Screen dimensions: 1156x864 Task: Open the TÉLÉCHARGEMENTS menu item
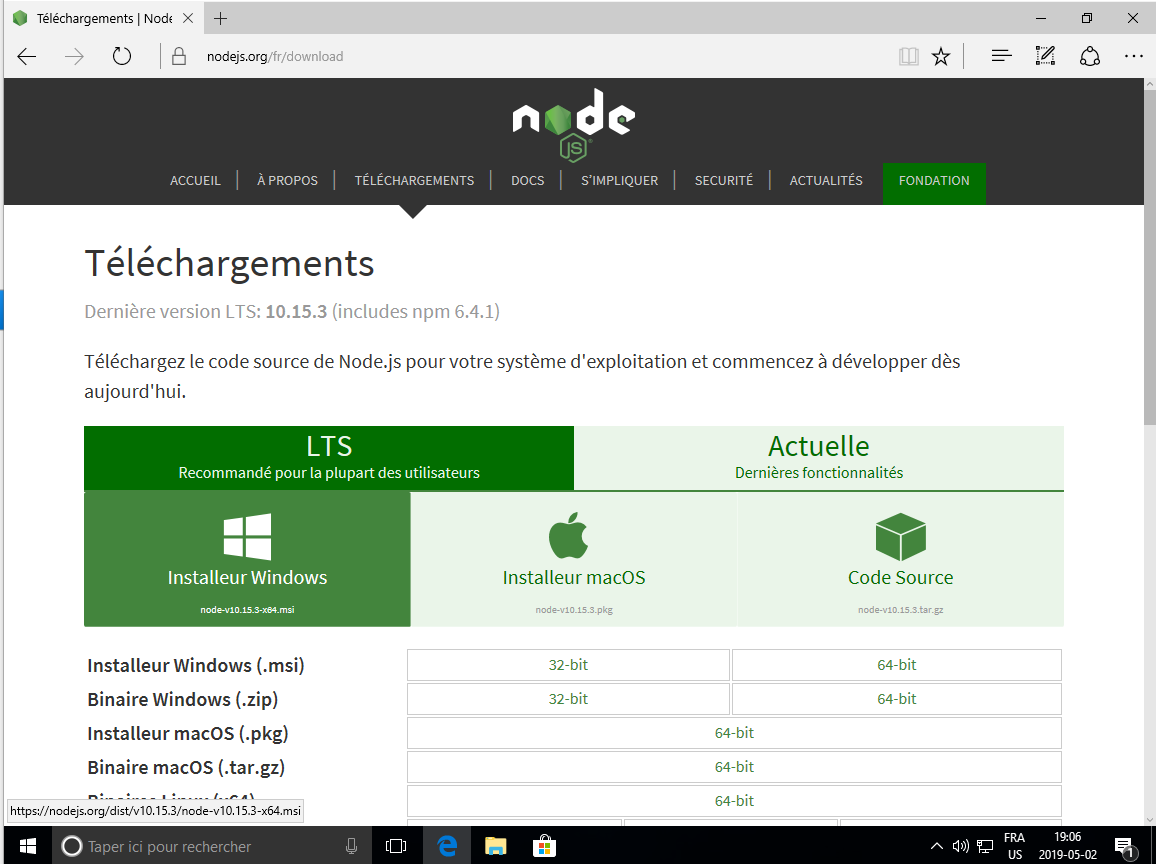(414, 181)
